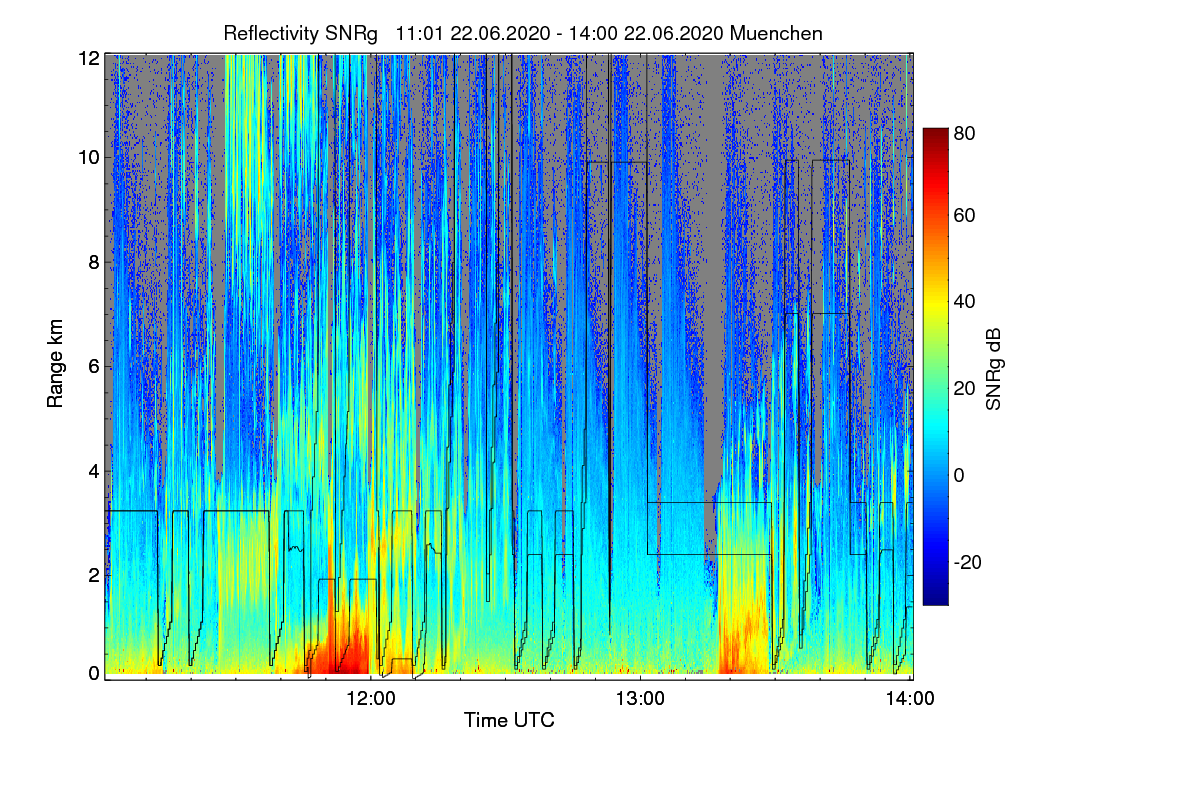
Task: Click the colorbar tick label '60'
Action: tap(965, 216)
